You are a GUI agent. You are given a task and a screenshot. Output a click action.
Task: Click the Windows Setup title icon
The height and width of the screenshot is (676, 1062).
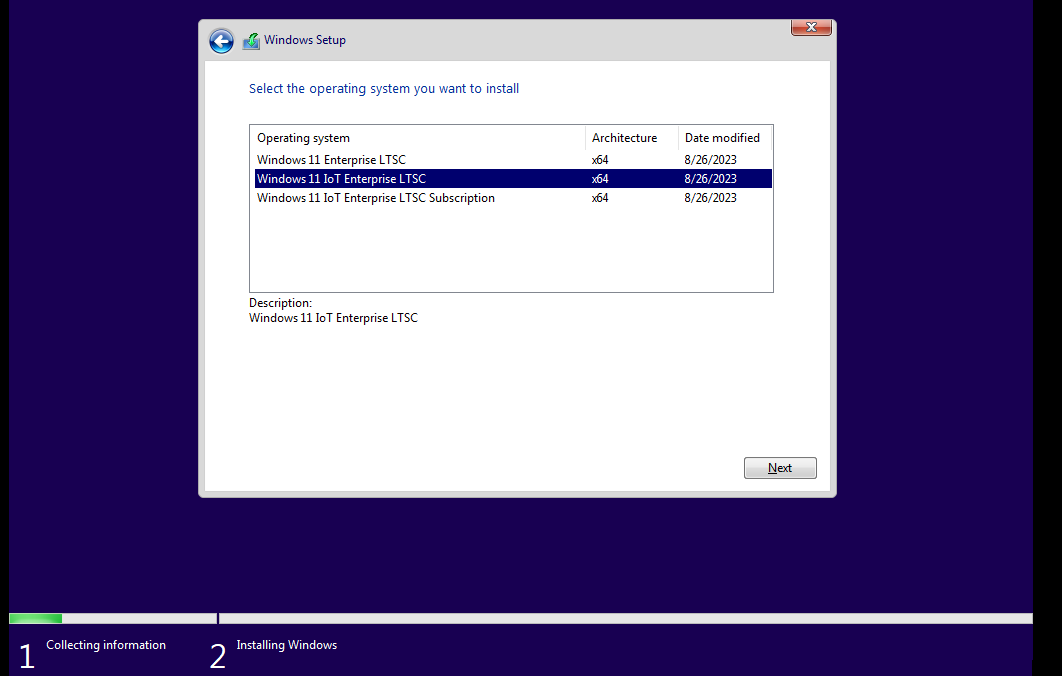(251, 41)
